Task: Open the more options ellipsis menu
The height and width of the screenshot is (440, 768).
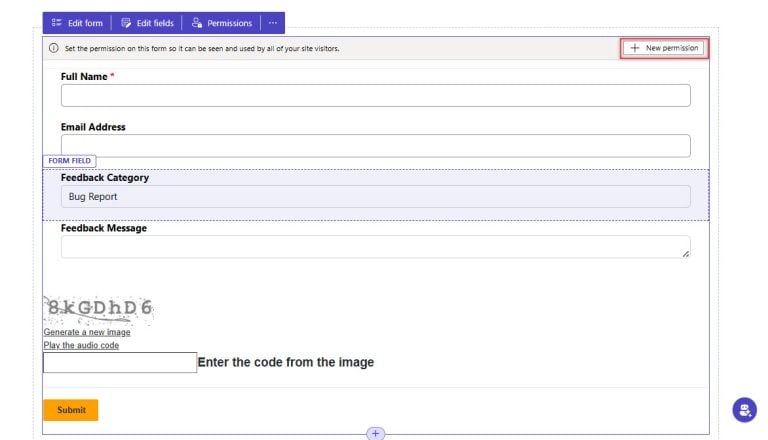Action: [272, 23]
